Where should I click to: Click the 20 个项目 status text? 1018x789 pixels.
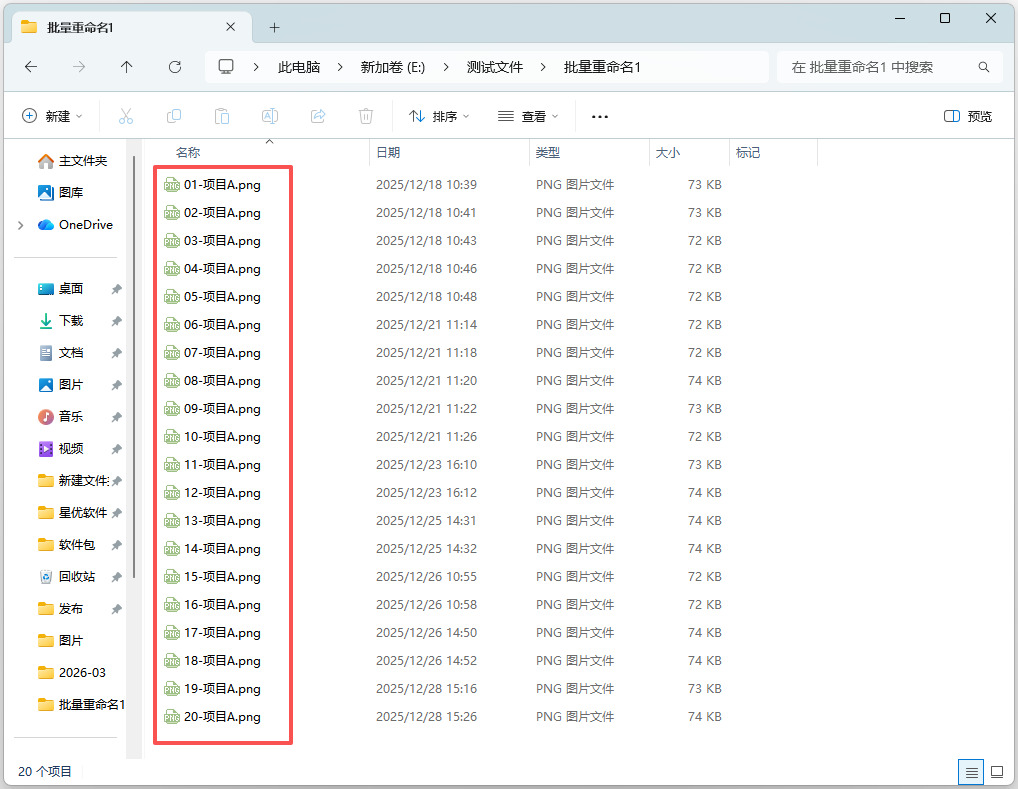point(45,772)
